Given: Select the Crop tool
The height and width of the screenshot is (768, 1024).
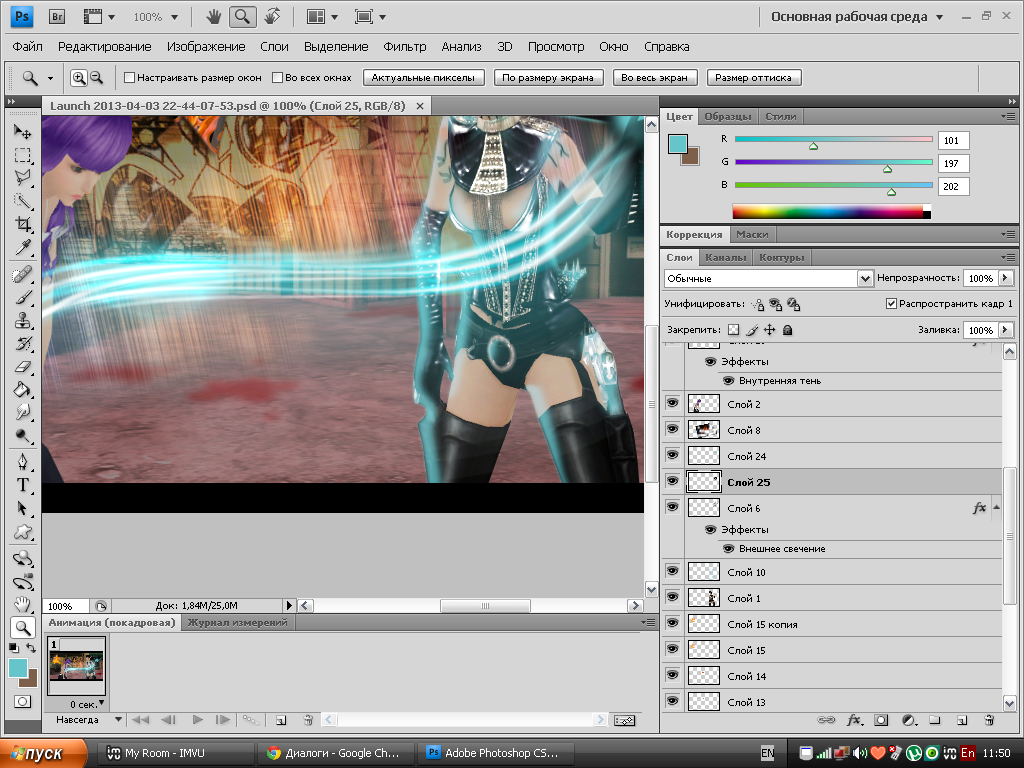Looking at the screenshot, I should click(22, 224).
